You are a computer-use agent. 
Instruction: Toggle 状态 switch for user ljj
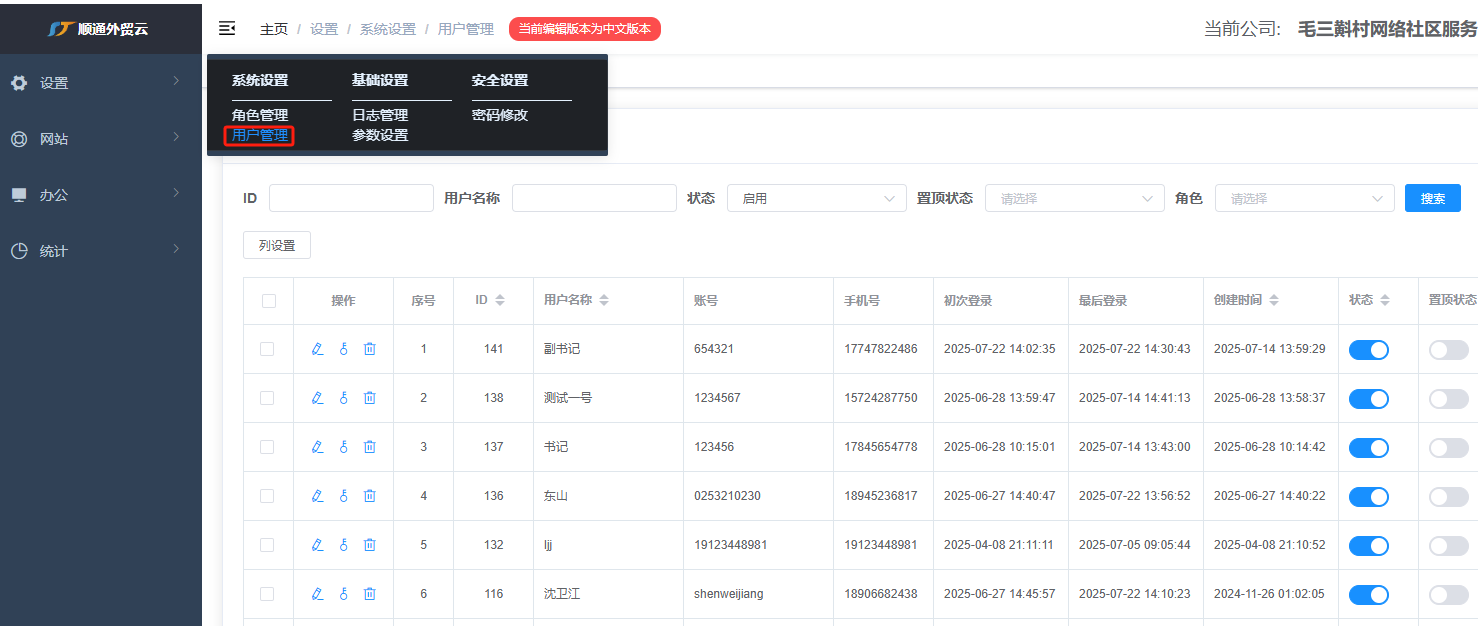1369,546
